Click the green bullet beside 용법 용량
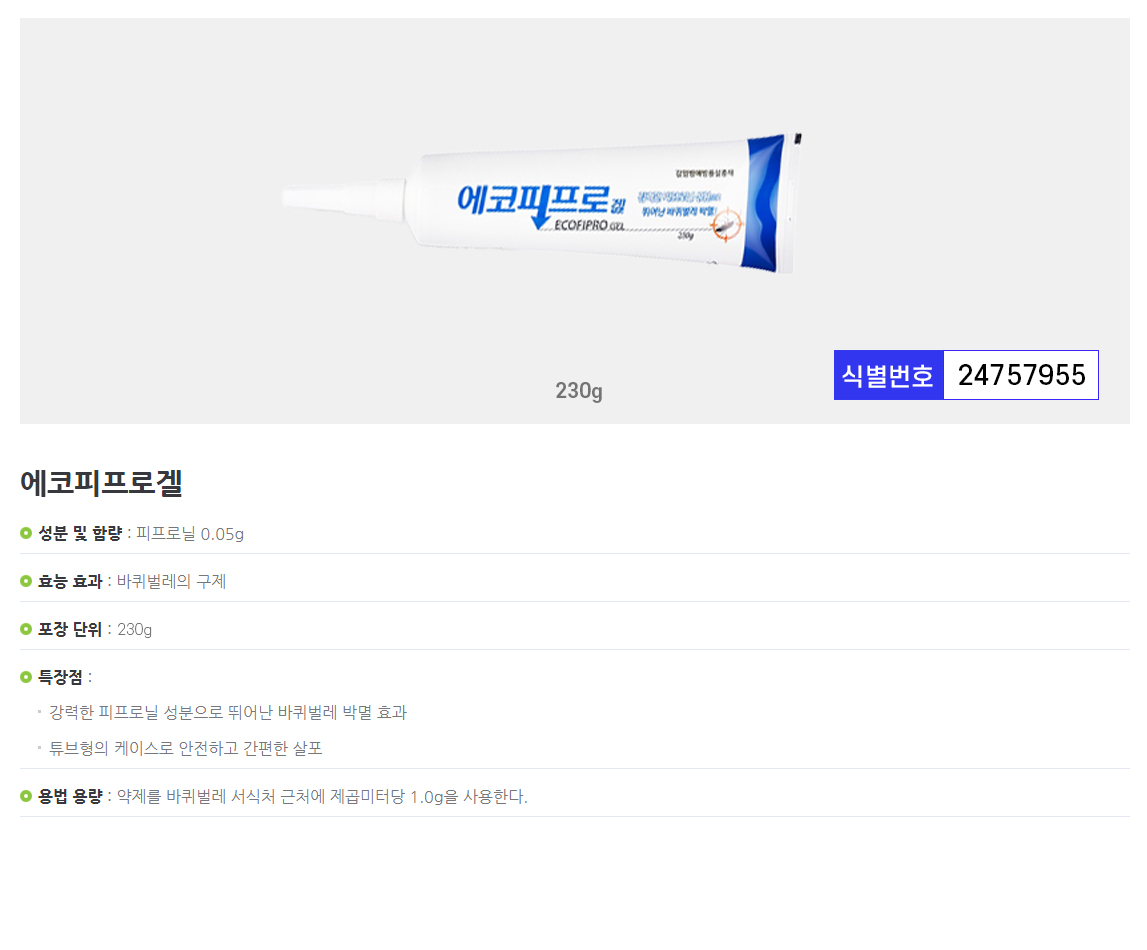 click(x=26, y=796)
